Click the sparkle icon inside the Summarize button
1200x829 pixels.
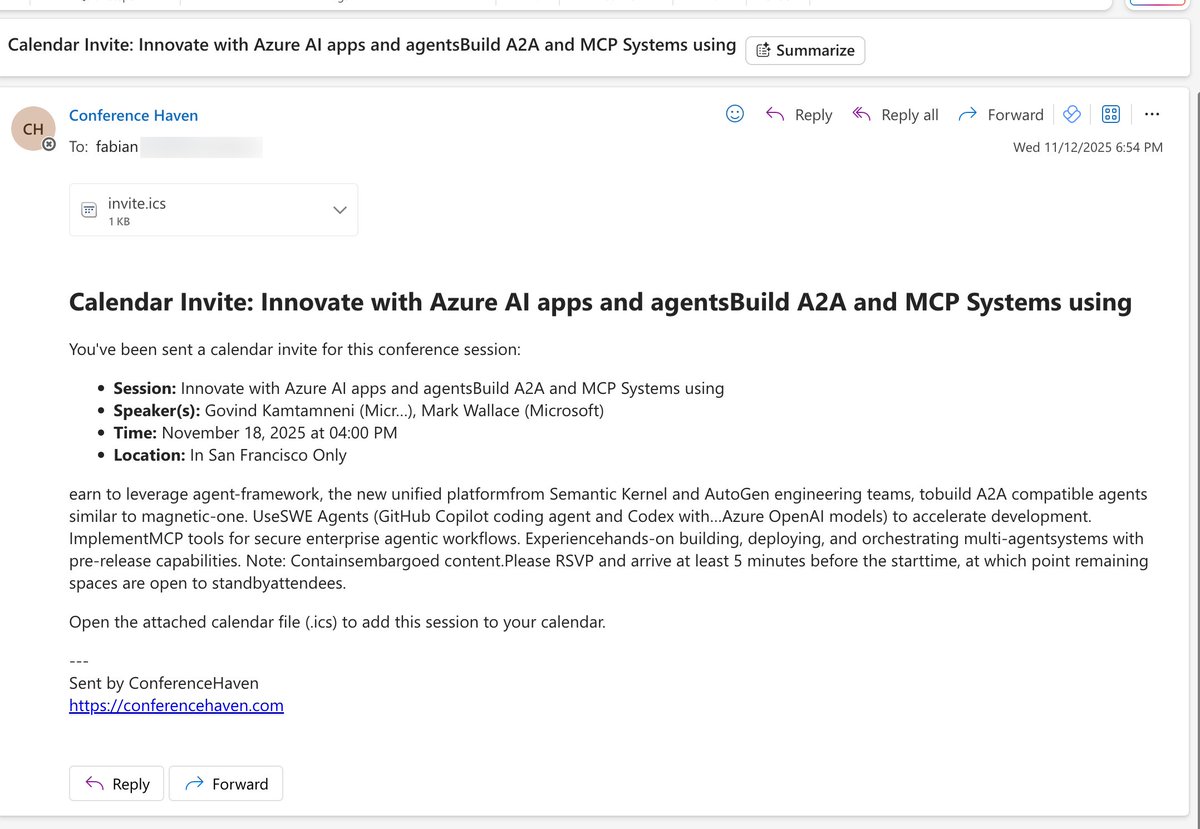764,50
